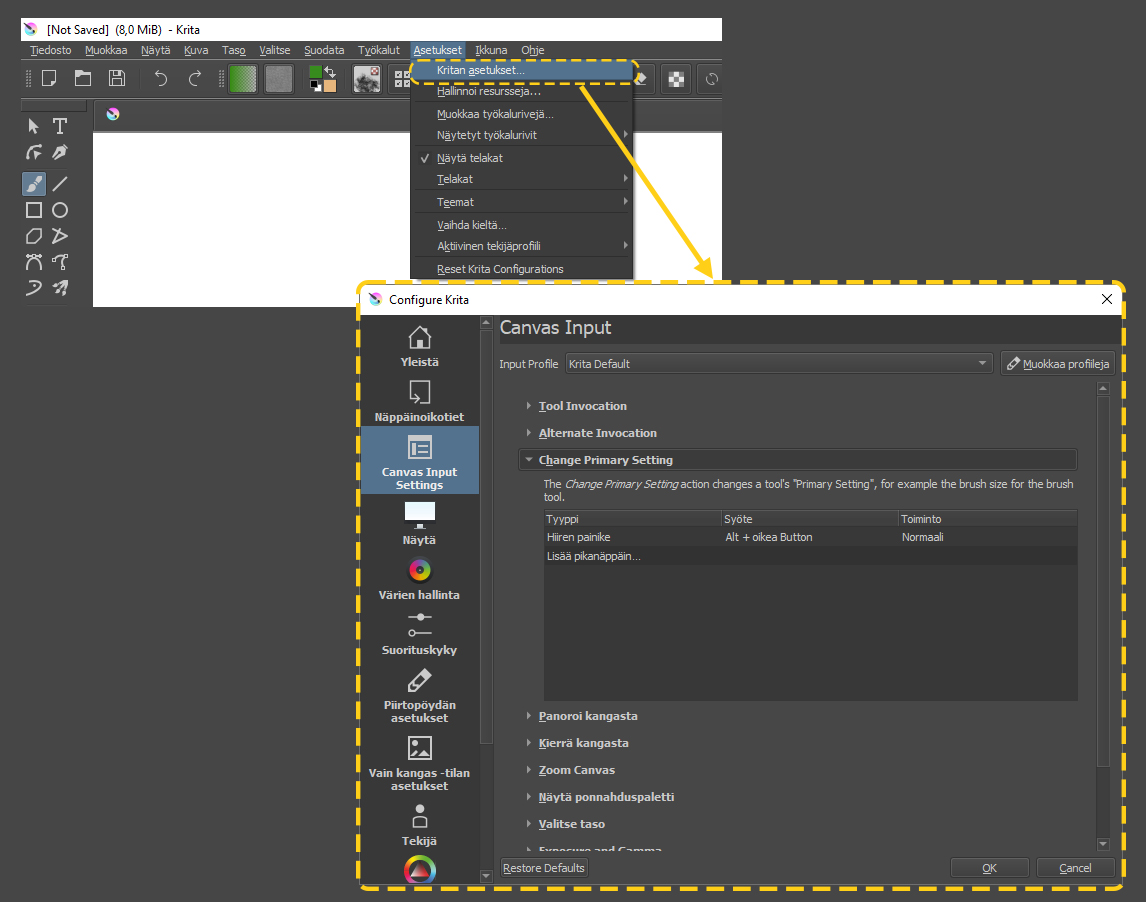The width and height of the screenshot is (1146, 902).
Task: Open Näytä display settings page
Action: tap(420, 523)
